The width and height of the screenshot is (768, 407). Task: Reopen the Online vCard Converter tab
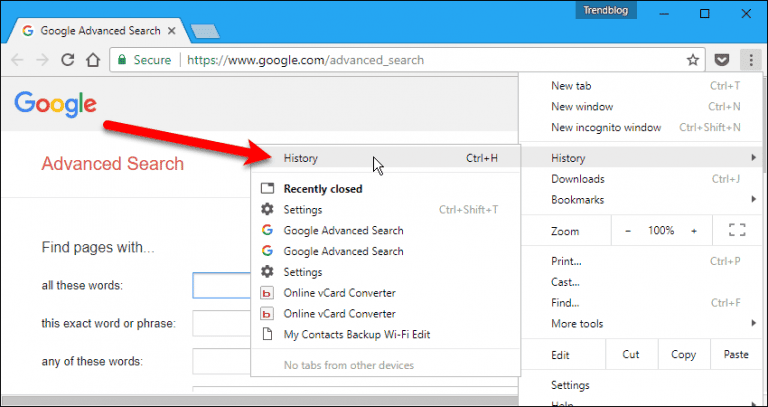tap(339, 293)
